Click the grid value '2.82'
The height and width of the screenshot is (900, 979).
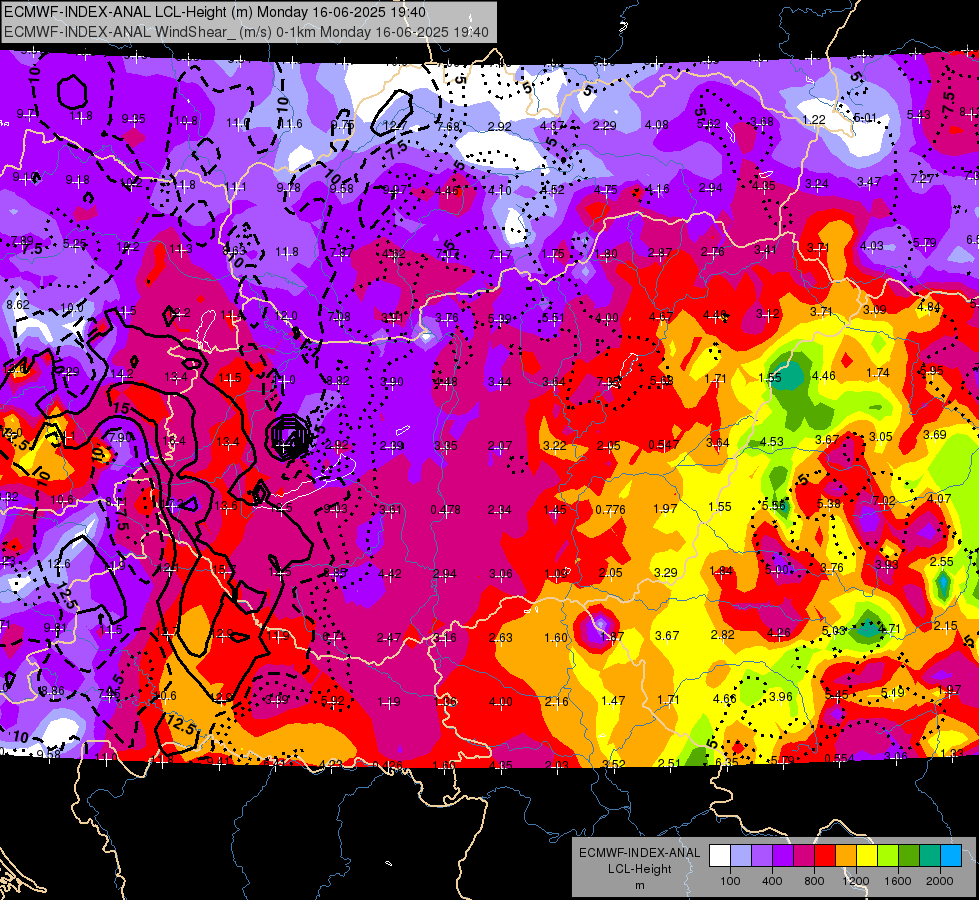(722, 635)
